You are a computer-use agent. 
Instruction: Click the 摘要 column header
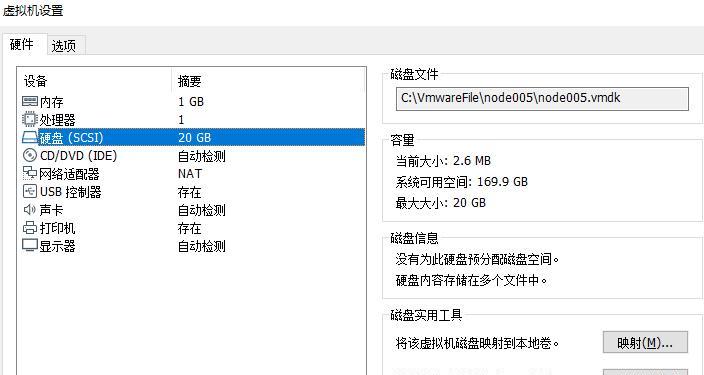(x=189, y=82)
